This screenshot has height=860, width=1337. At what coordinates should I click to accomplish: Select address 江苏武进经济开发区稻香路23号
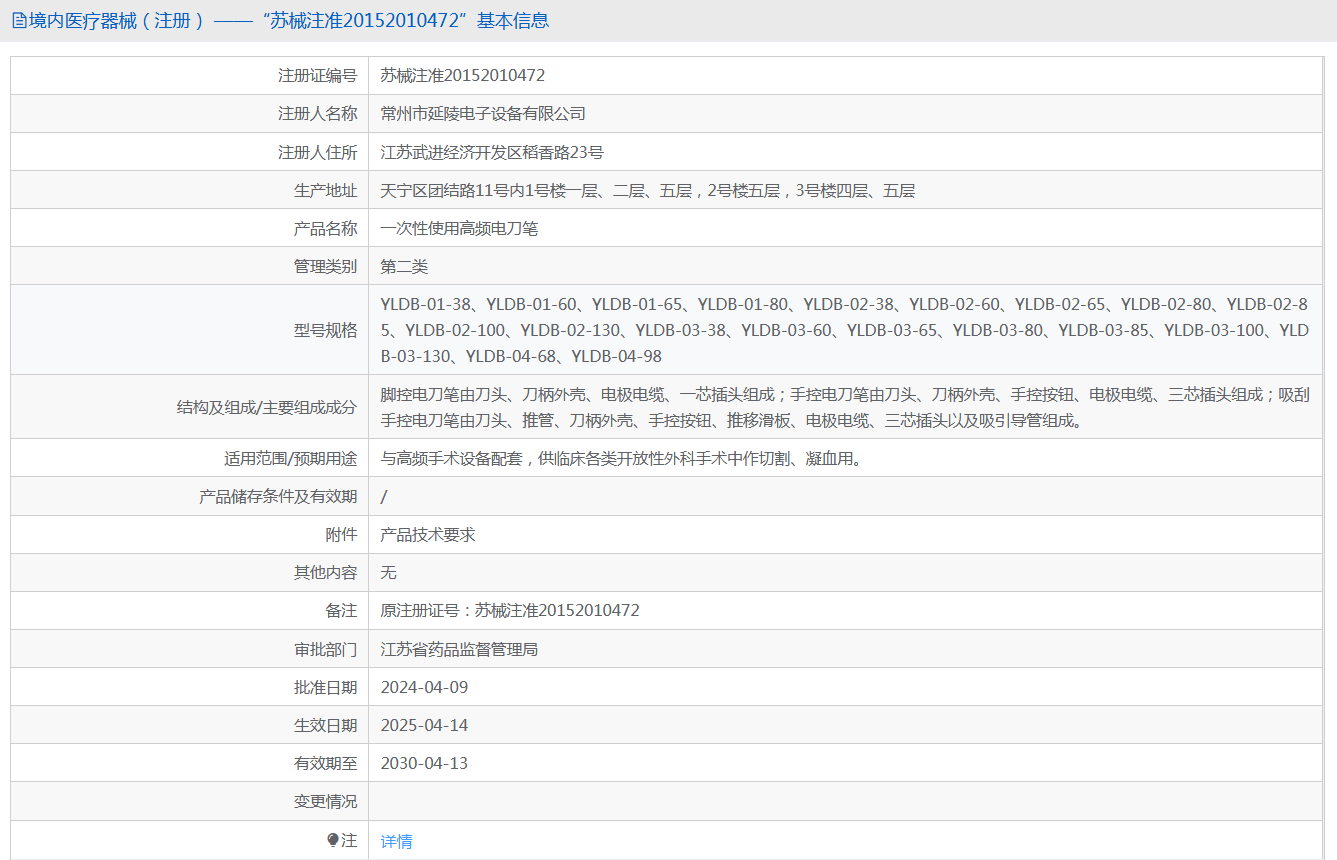point(492,152)
